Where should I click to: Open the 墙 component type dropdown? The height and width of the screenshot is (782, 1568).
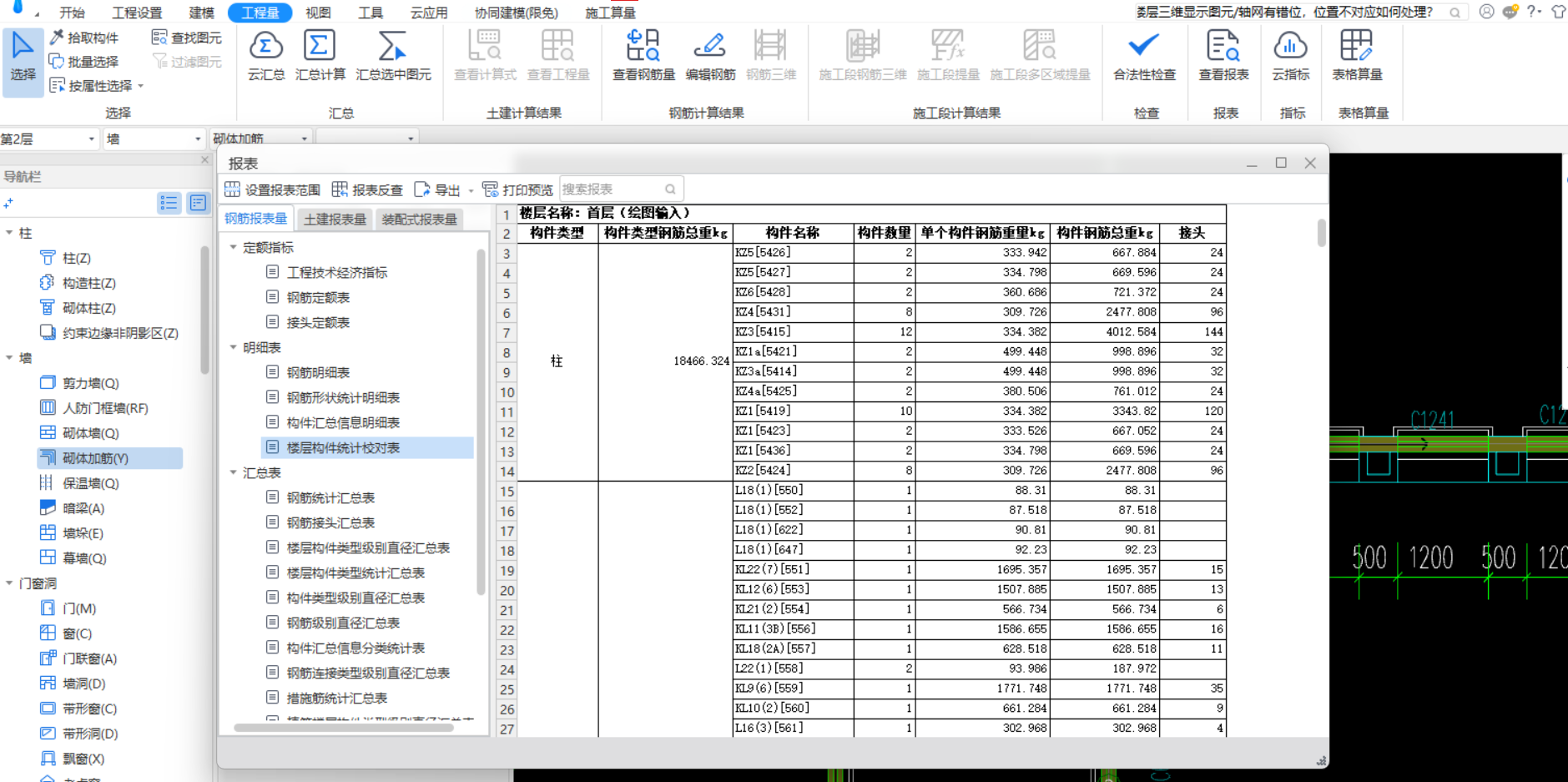[154, 139]
